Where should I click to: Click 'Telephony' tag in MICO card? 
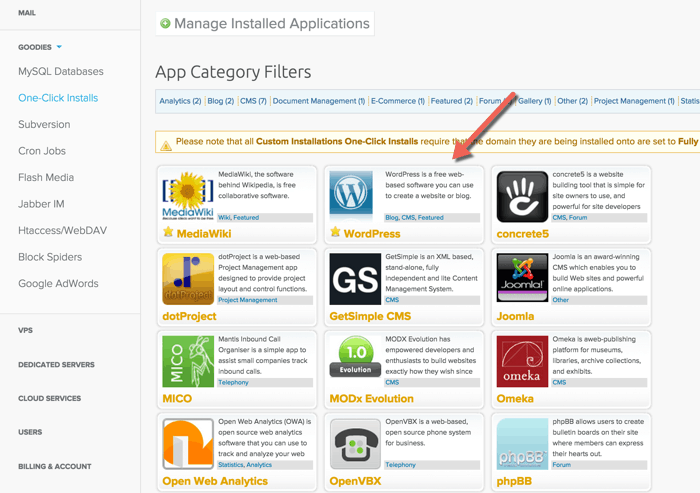click(x=233, y=382)
